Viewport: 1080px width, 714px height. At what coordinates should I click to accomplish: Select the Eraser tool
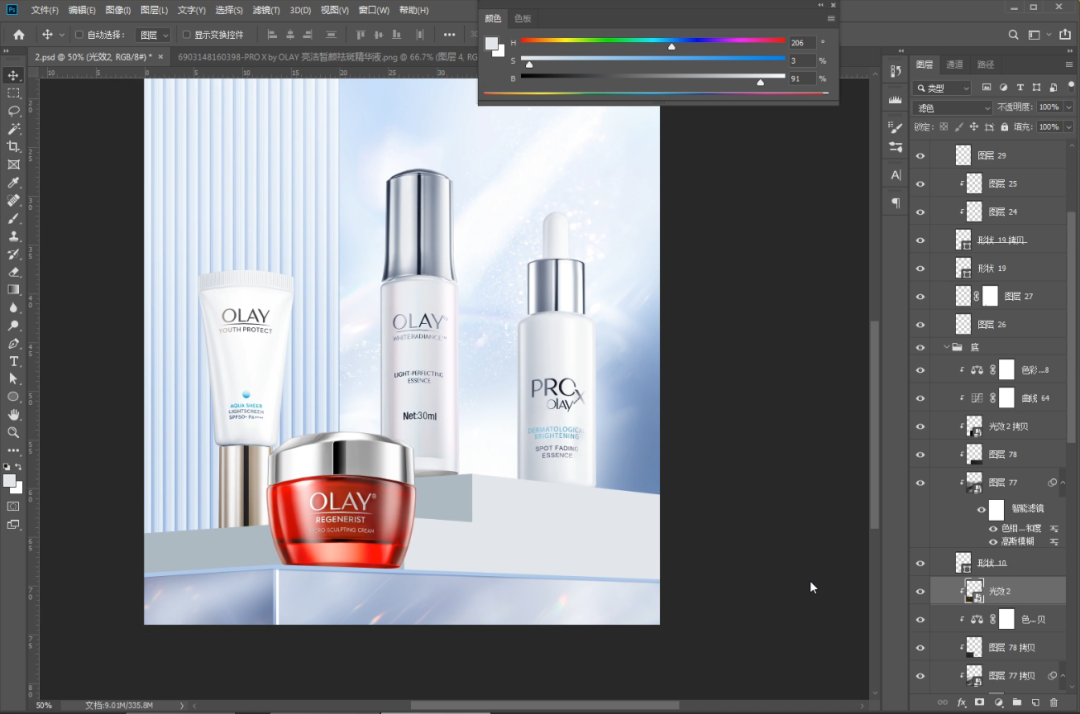[x=13, y=272]
